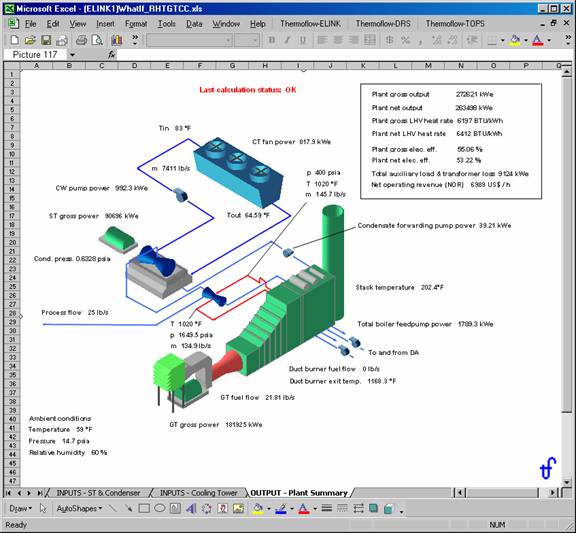
Task: Insert a diagram or organization chart
Action: 207,508
